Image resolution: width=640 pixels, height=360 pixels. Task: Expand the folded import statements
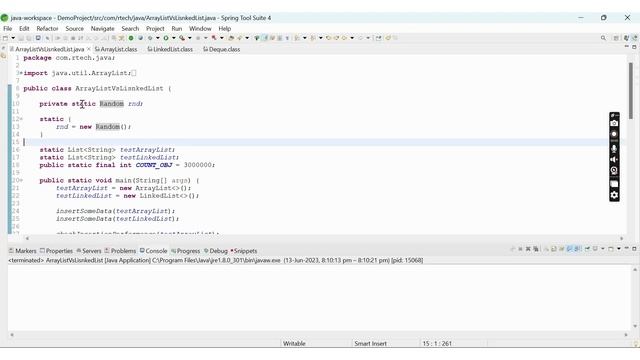(21, 73)
